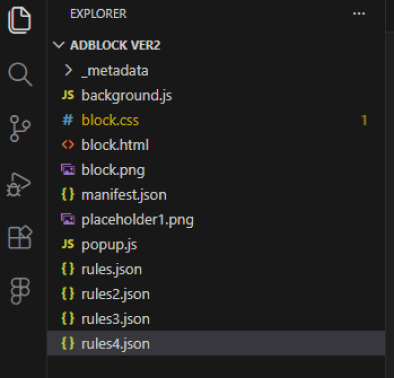Open Explorer more actions ellipsis menu
Image resolution: width=394 pixels, height=378 pixels.
(359, 14)
